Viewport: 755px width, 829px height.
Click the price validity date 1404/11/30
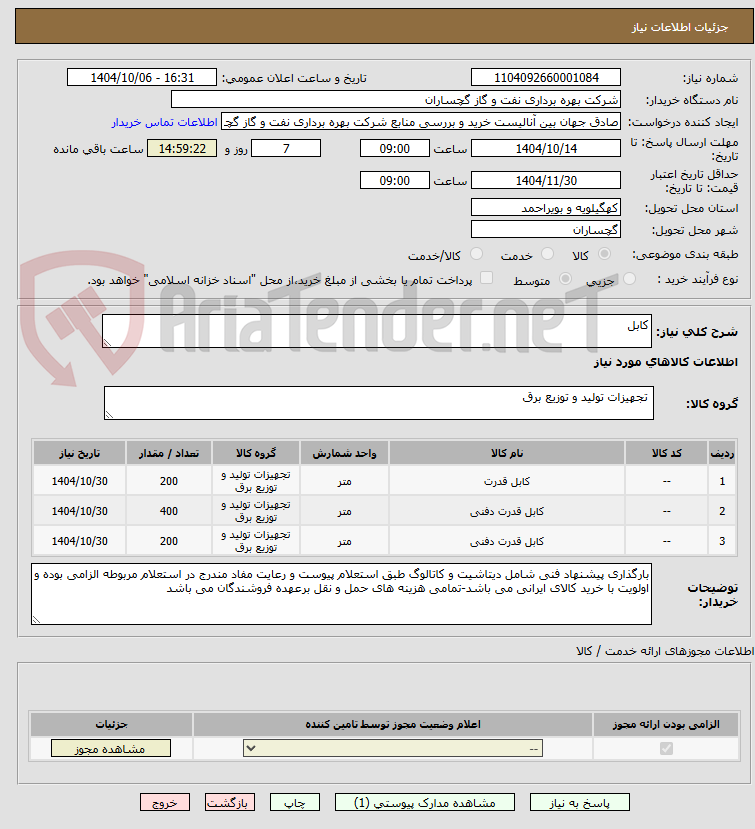pyautogui.click(x=546, y=181)
